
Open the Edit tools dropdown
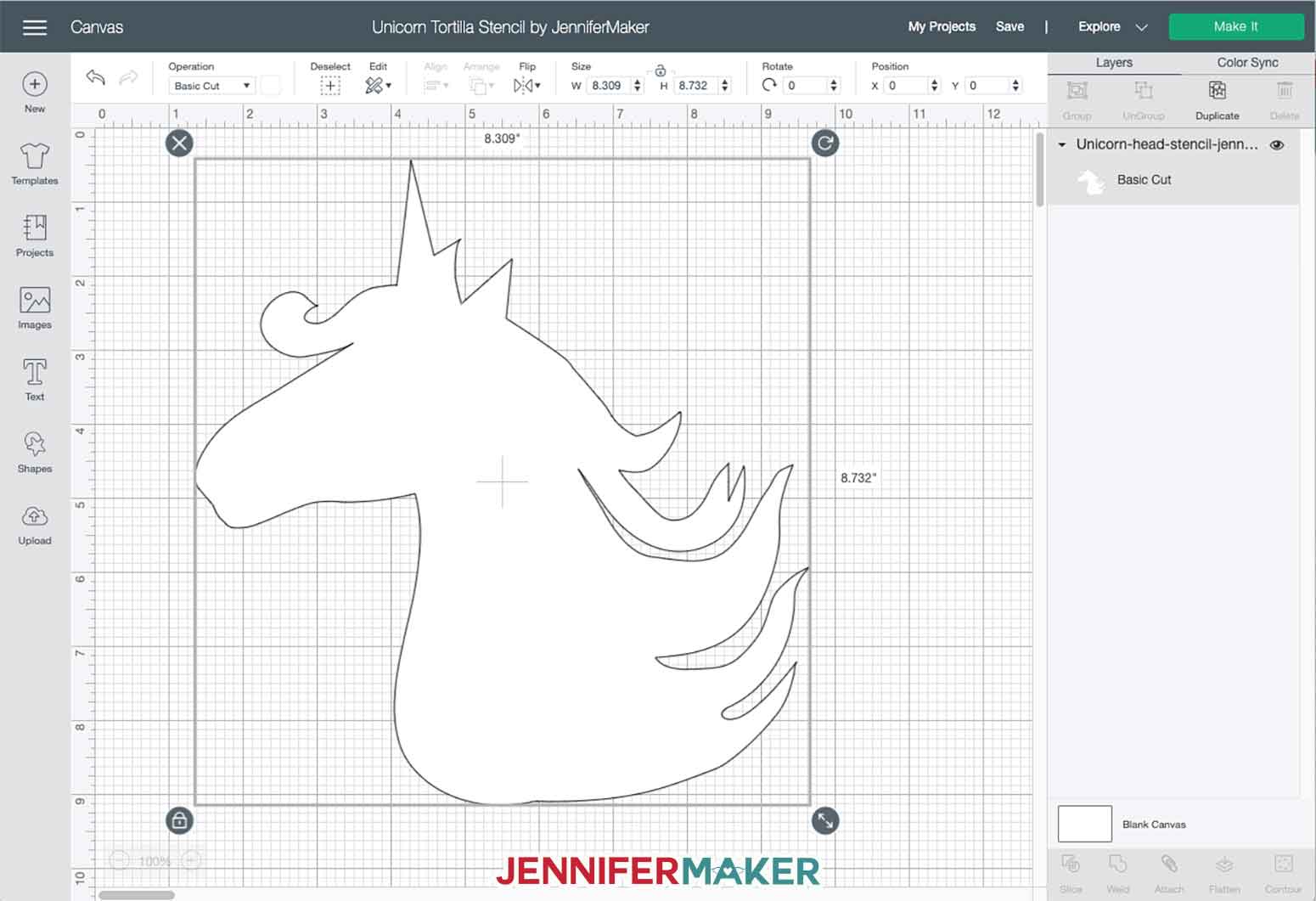pyautogui.click(x=378, y=86)
